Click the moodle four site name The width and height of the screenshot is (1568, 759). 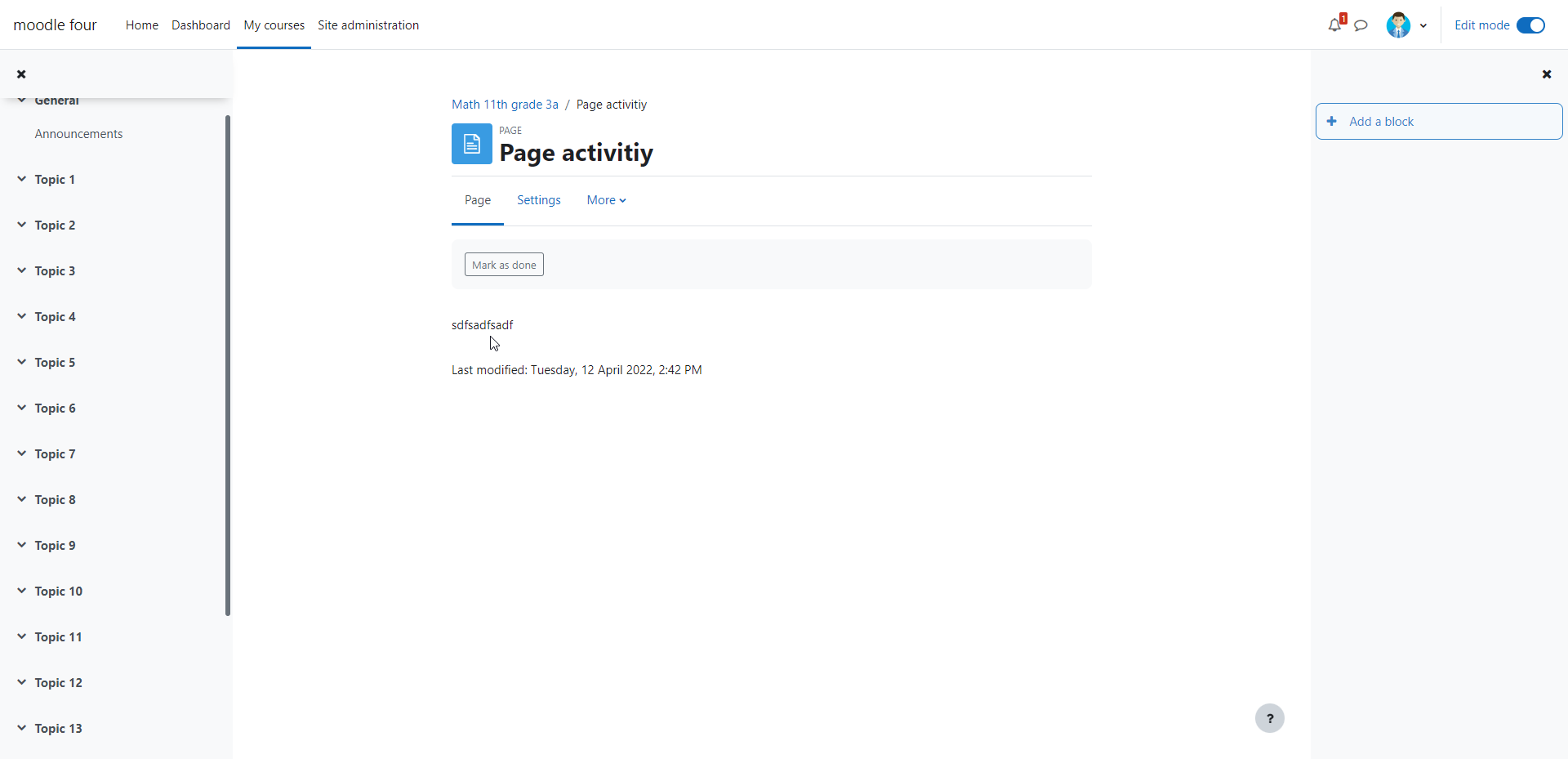(55, 25)
